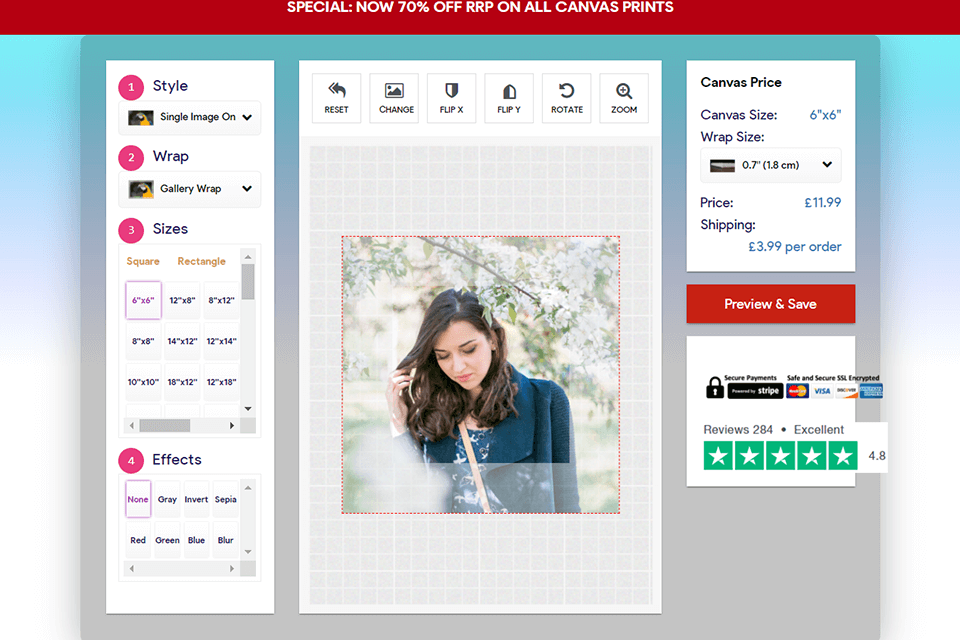This screenshot has height=640, width=960.
Task: Click the Change image icon
Action: (x=394, y=91)
